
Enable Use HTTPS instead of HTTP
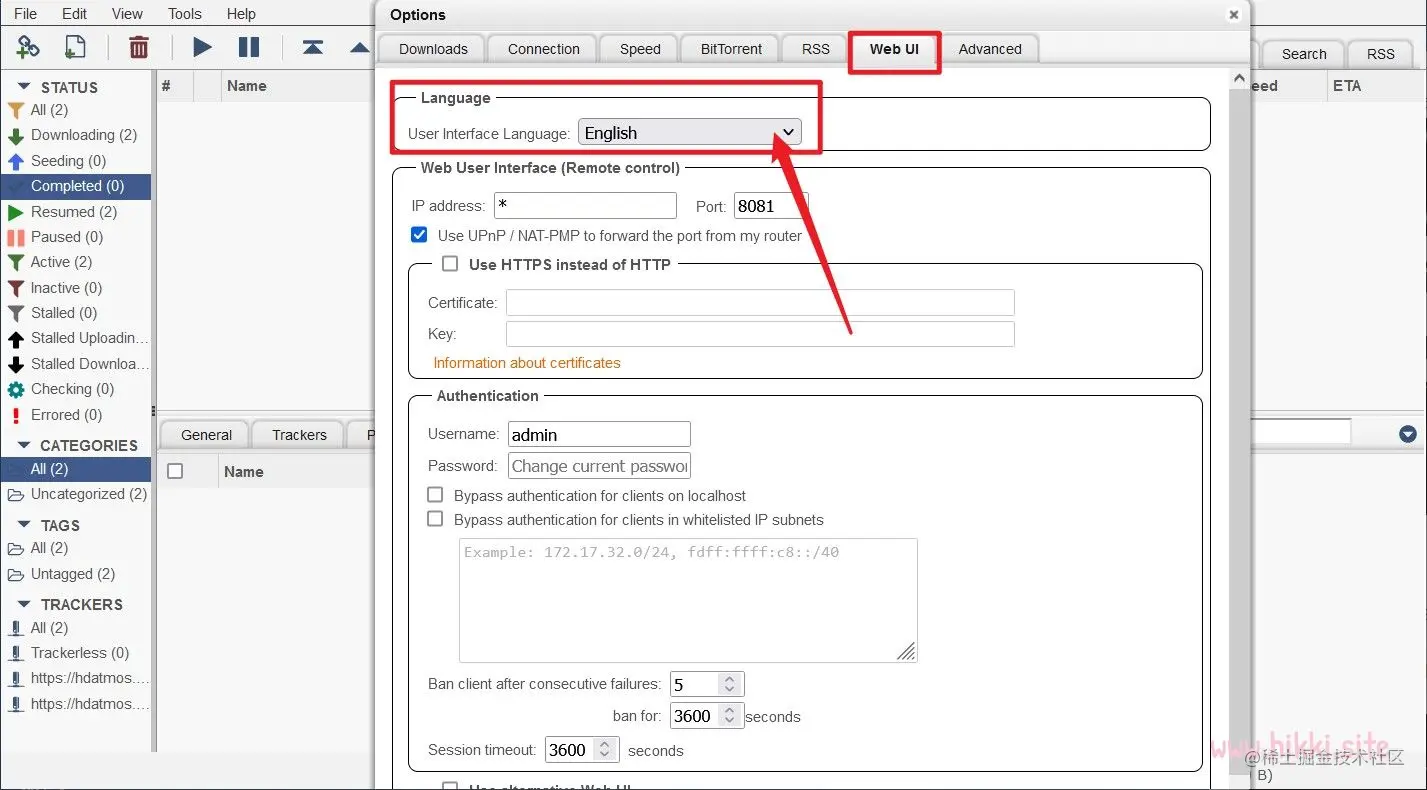tap(450, 264)
